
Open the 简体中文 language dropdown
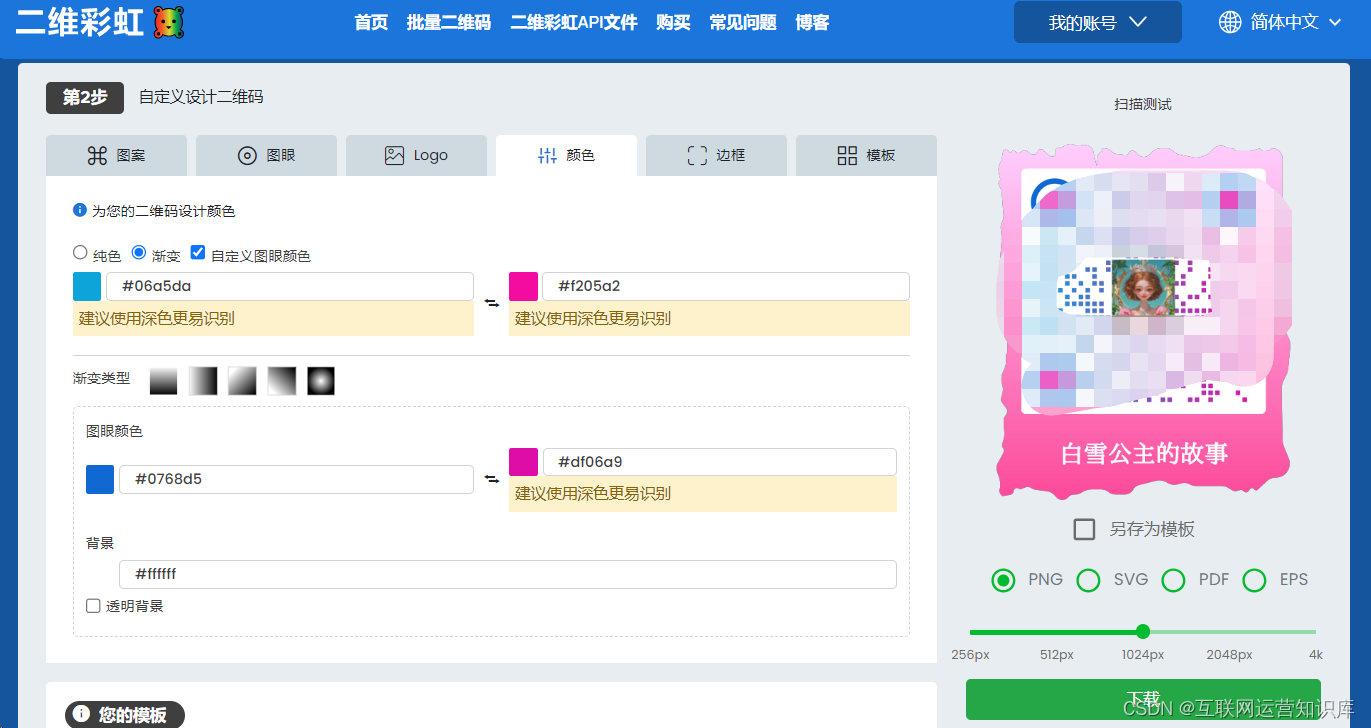[x=1280, y=22]
